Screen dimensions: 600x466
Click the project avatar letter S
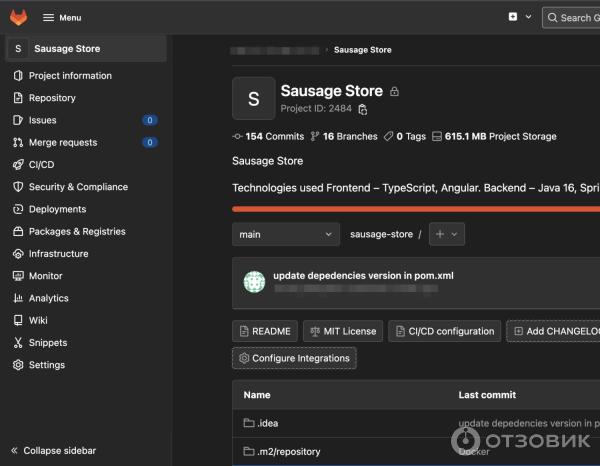point(254,98)
